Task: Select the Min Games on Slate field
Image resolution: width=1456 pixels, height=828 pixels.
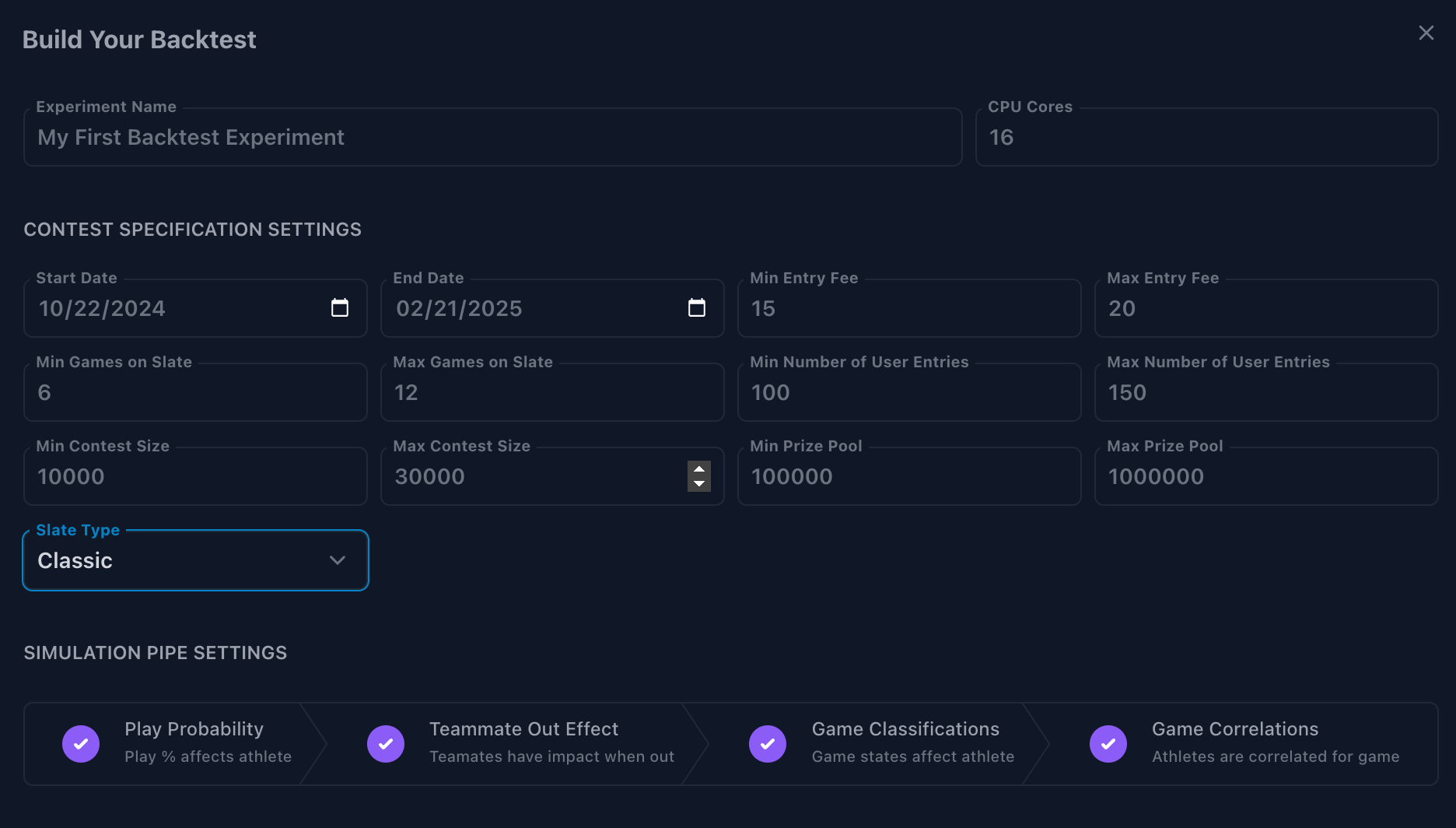Action: 195,392
